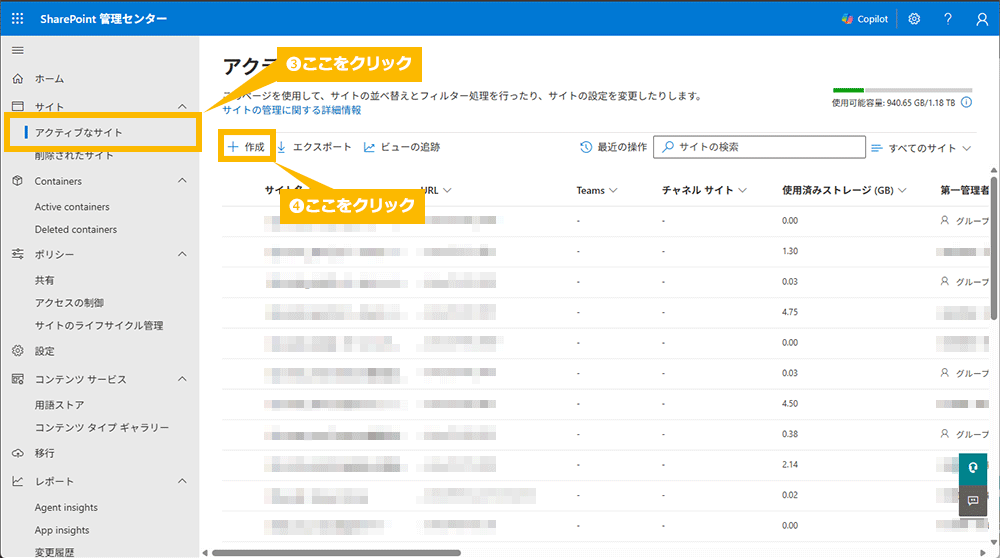Screen dimensions: 1000x558
Task: Click the storage value 2.14
Action: click(790, 465)
